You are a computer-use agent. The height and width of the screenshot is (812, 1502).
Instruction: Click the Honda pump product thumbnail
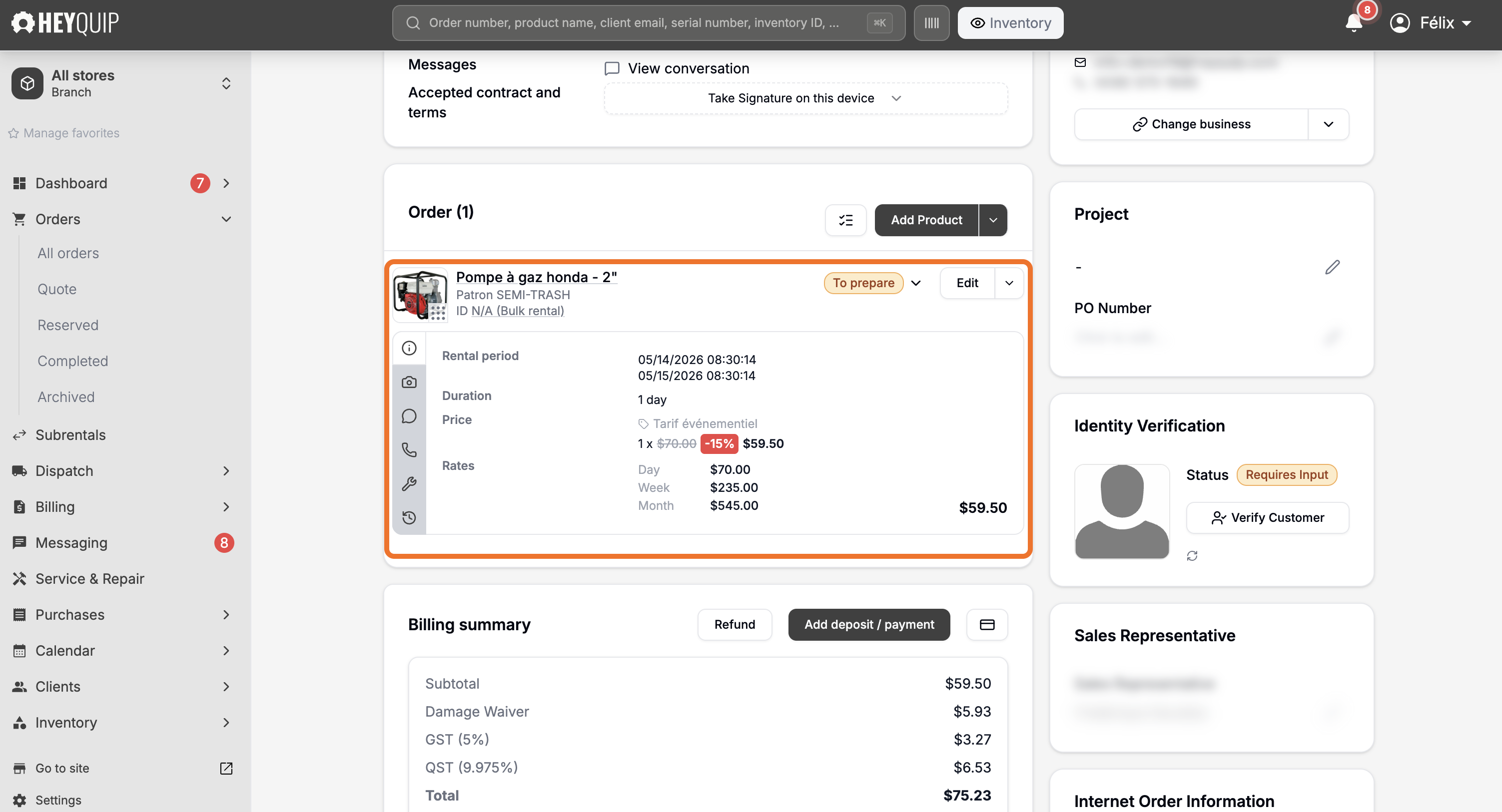coord(420,294)
